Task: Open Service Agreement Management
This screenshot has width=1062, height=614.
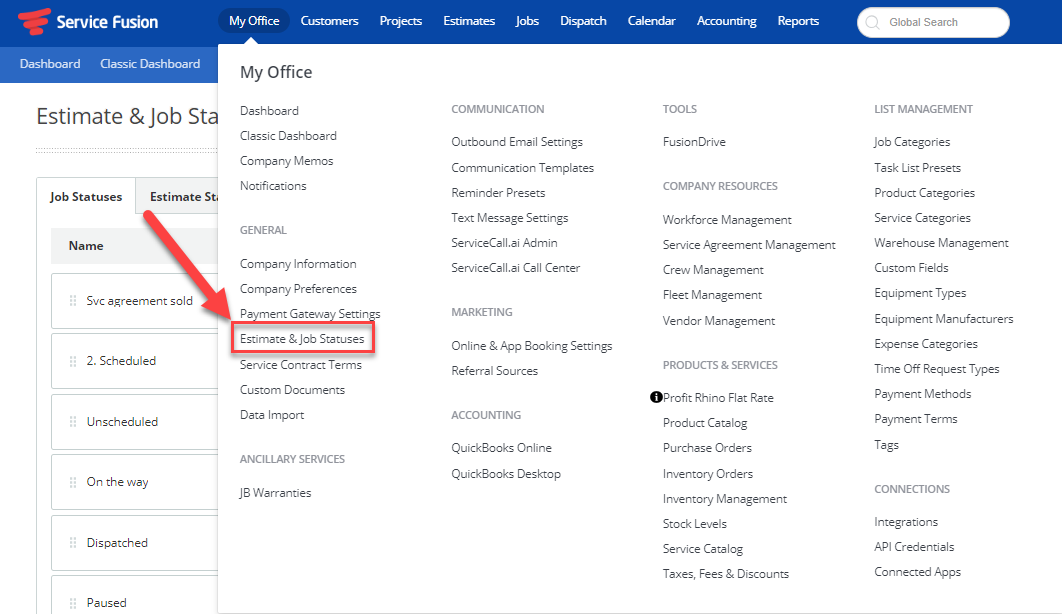Action: tap(749, 245)
